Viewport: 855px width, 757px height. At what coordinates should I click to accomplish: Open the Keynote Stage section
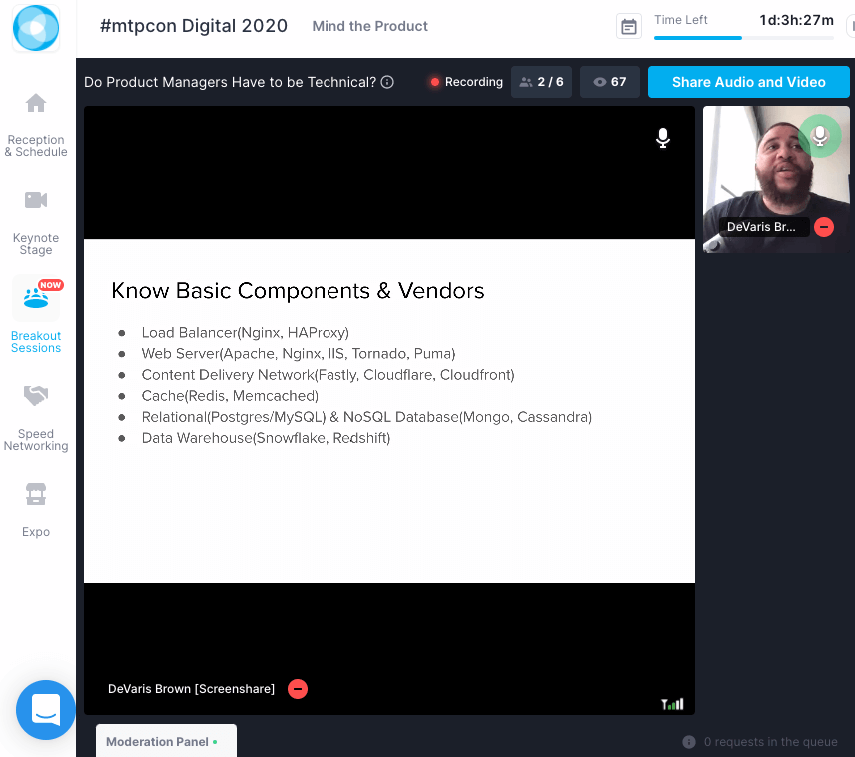coord(36,222)
